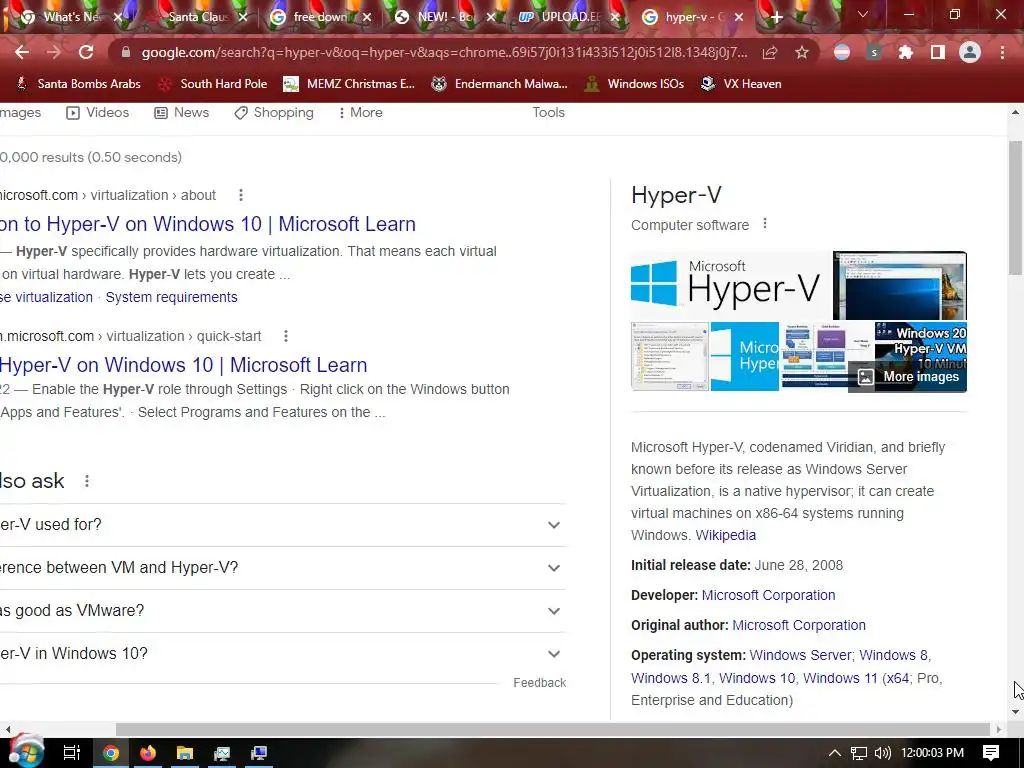Image resolution: width=1024 pixels, height=768 pixels.
Task: Open People also ask options dots
Action: pos(87,481)
